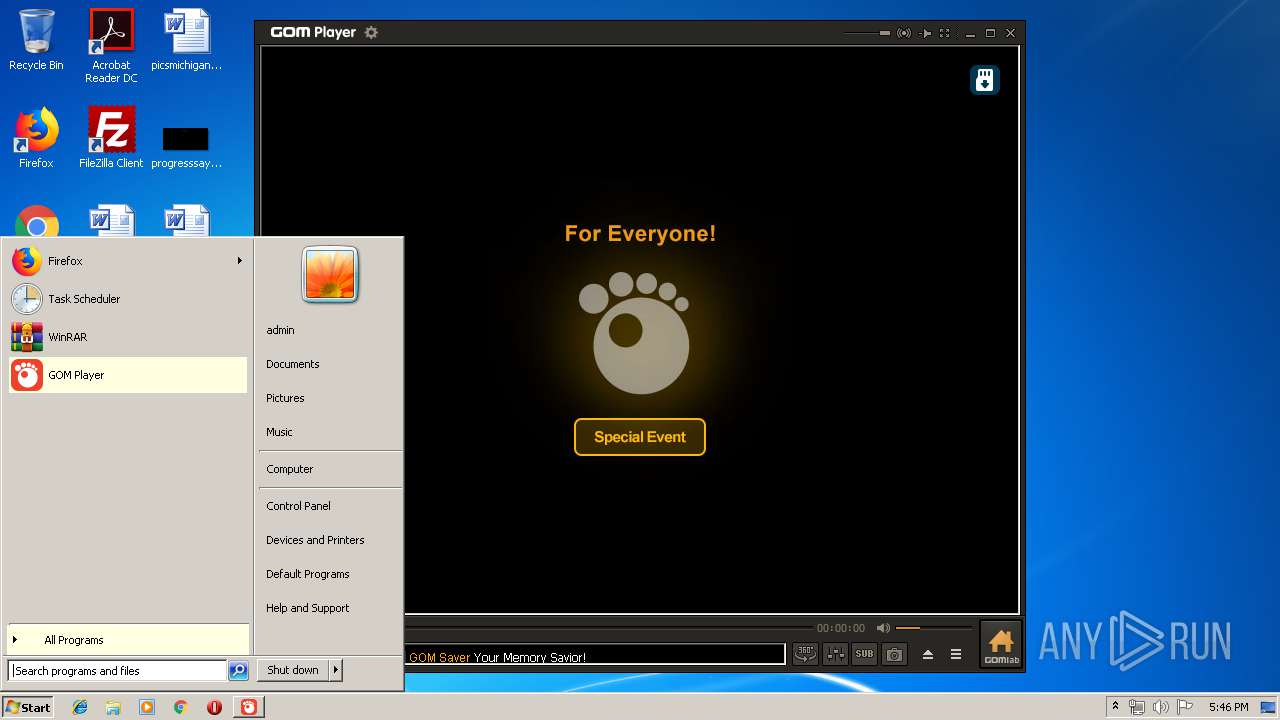
Task: Click the Start menu search magnifier button
Action: tap(238, 671)
